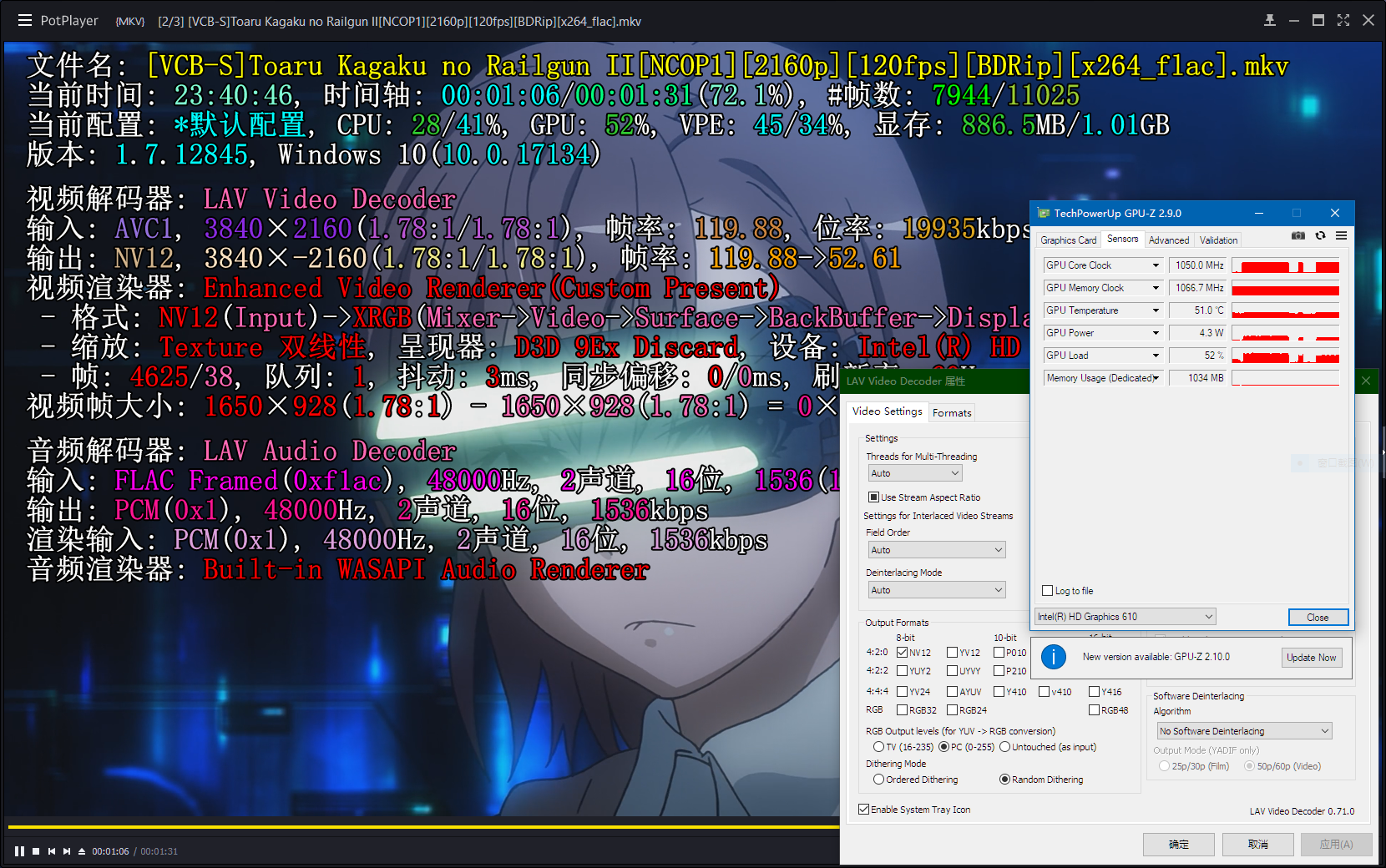Toggle PotPlayer fullscreen mode icon
The width and height of the screenshot is (1386, 868).
[1343, 20]
